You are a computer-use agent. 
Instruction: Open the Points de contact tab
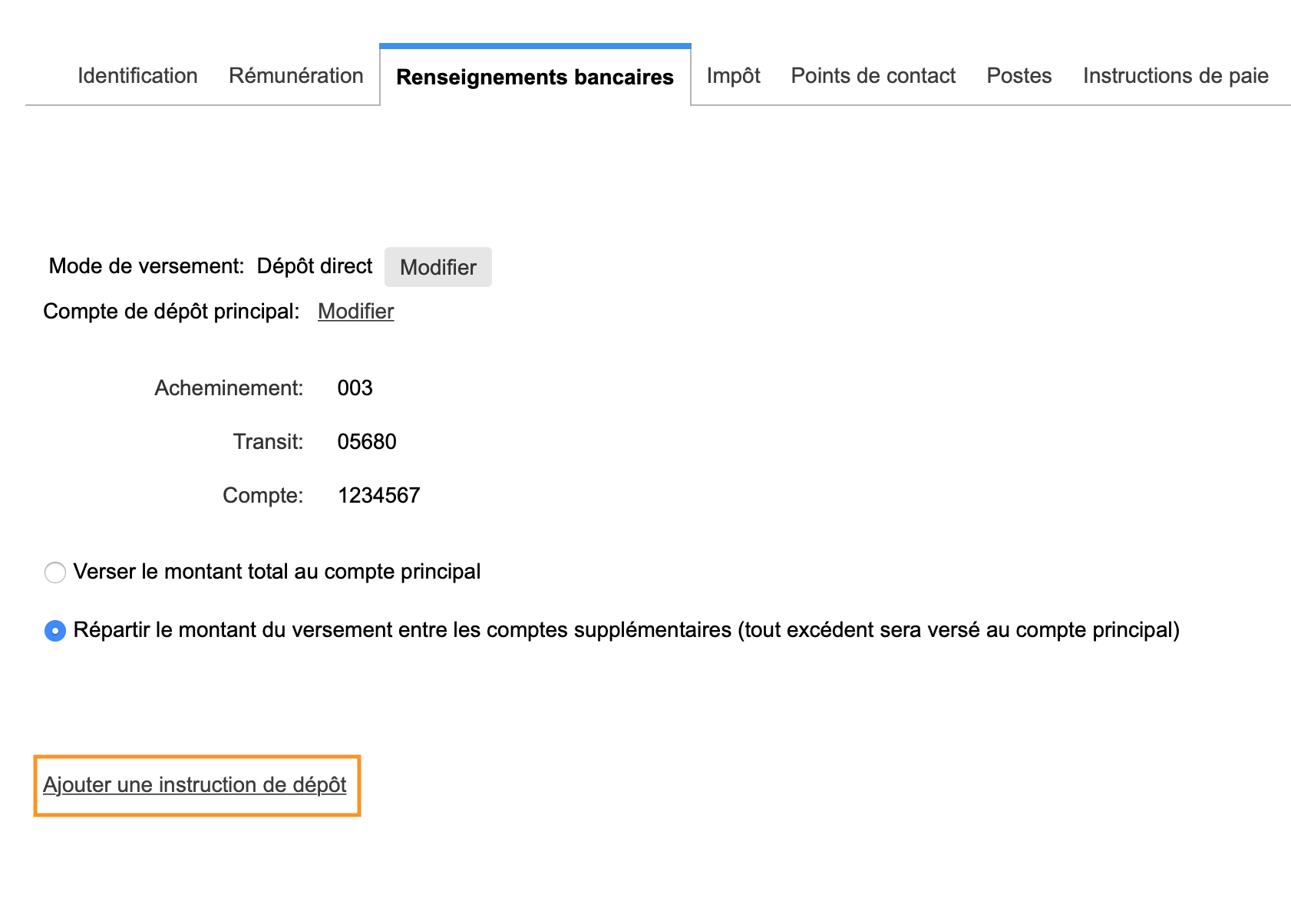(x=873, y=76)
